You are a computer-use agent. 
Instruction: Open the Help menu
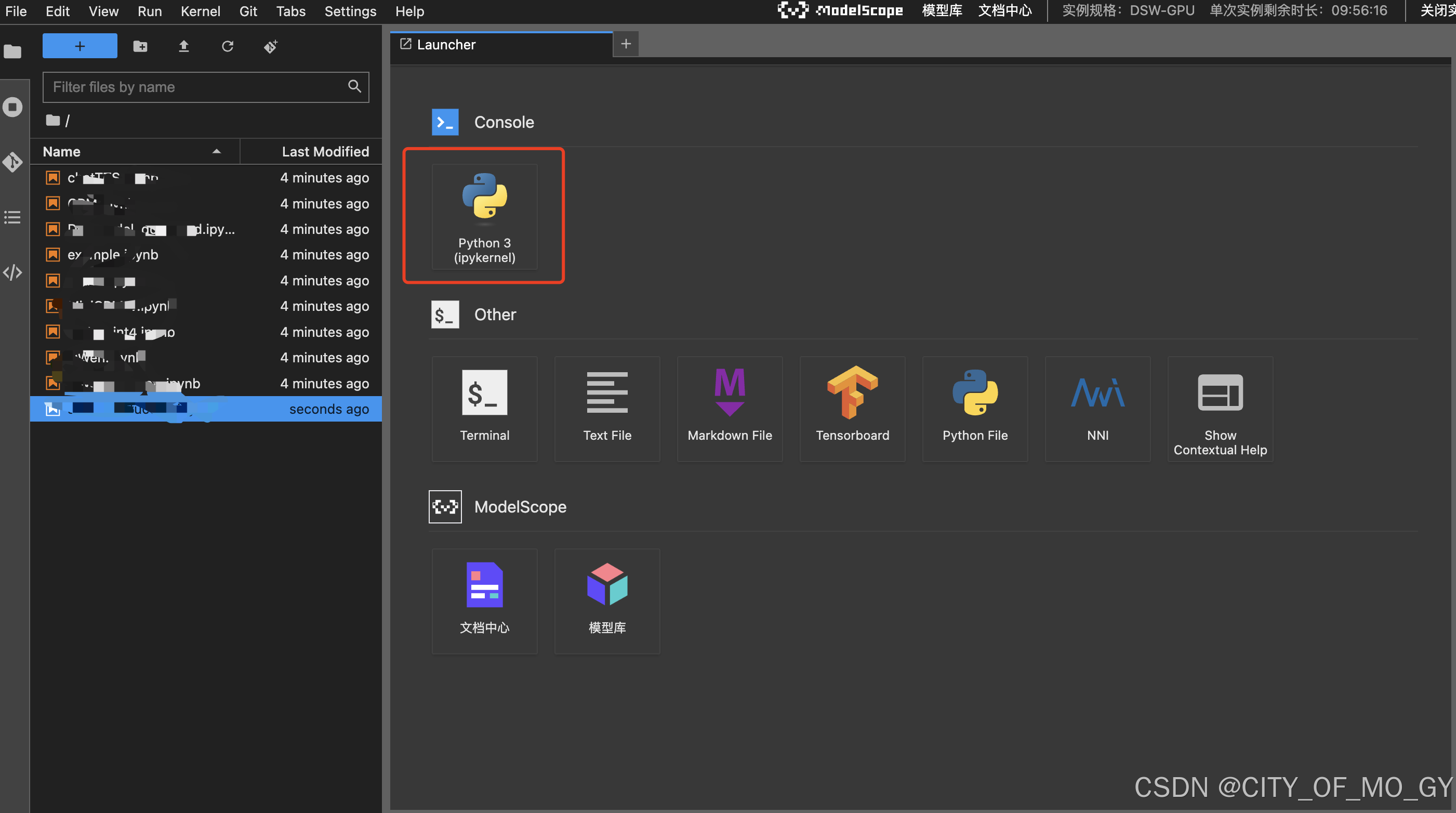tap(409, 11)
